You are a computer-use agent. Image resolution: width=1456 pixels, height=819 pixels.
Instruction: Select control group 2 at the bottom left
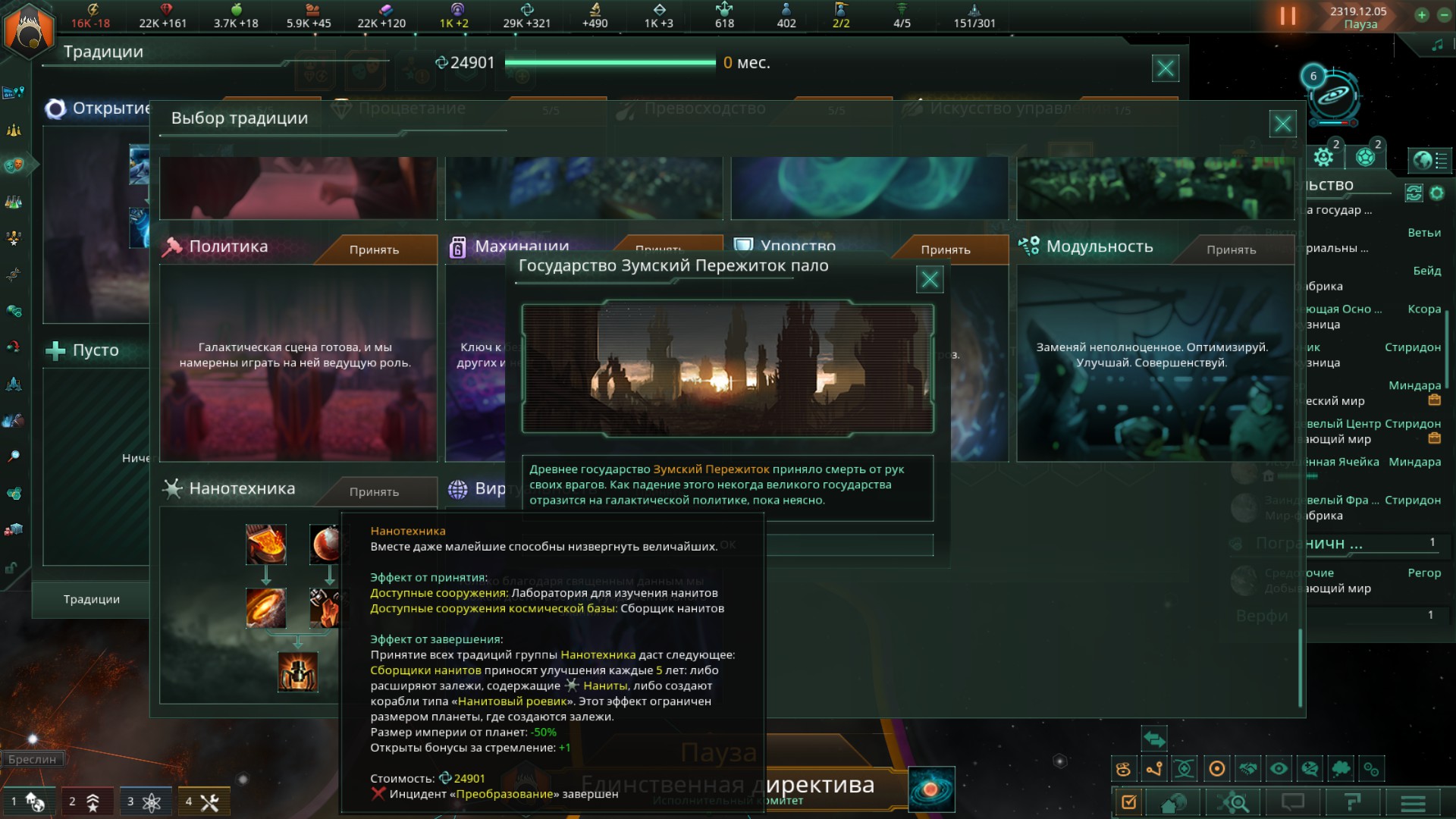click(x=86, y=801)
